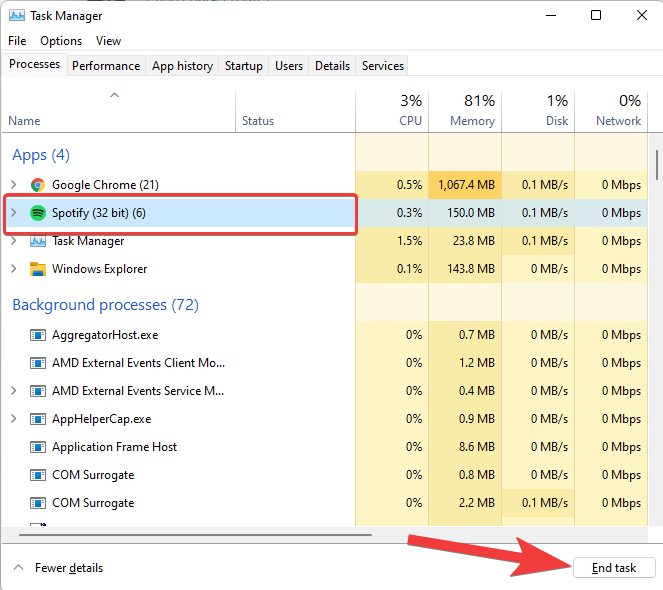Click the Application Frame Host icon
The height and width of the screenshot is (590, 663).
pyautogui.click(x=38, y=447)
